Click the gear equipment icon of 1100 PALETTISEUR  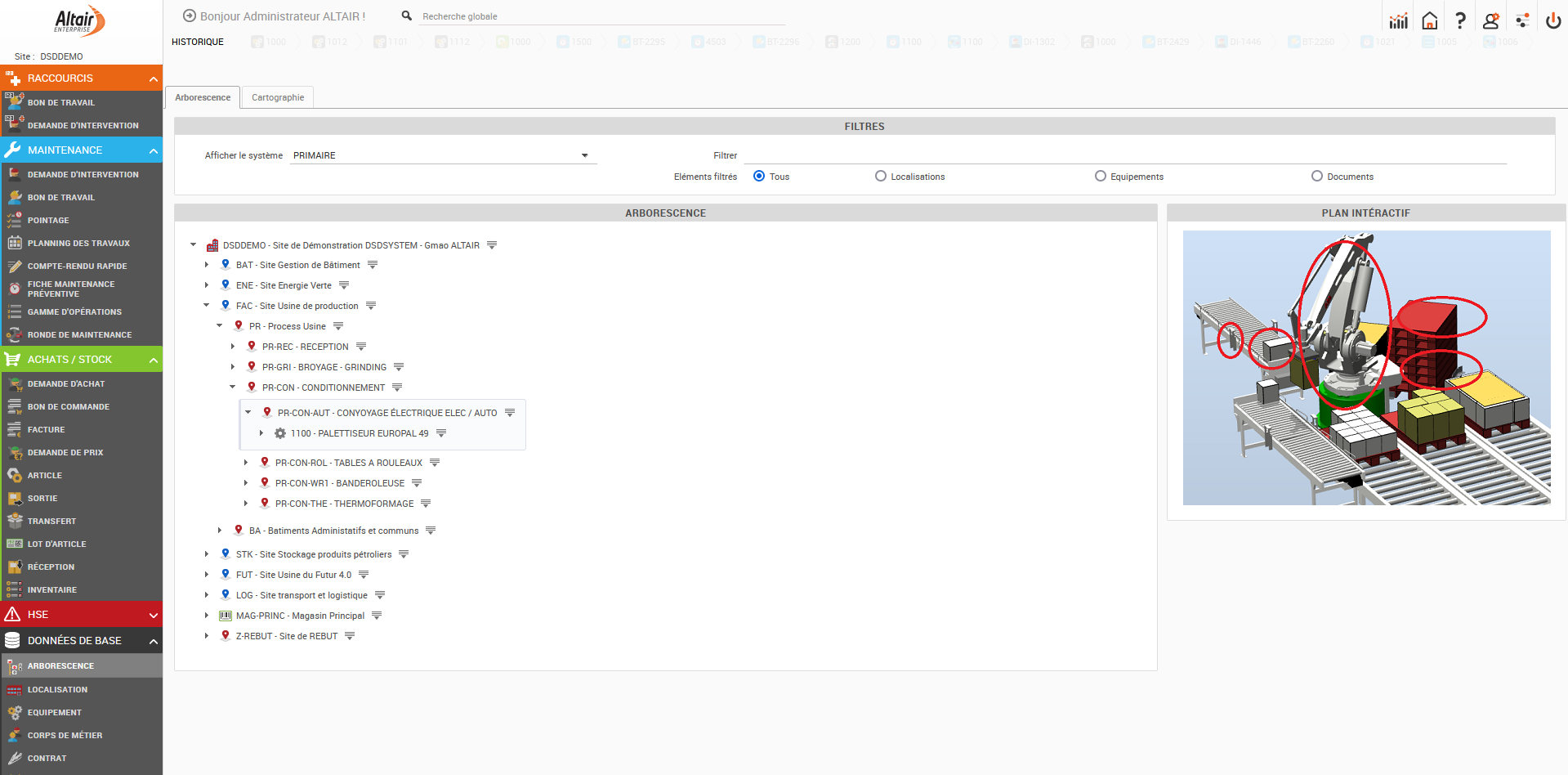pyautogui.click(x=280, y=433)
